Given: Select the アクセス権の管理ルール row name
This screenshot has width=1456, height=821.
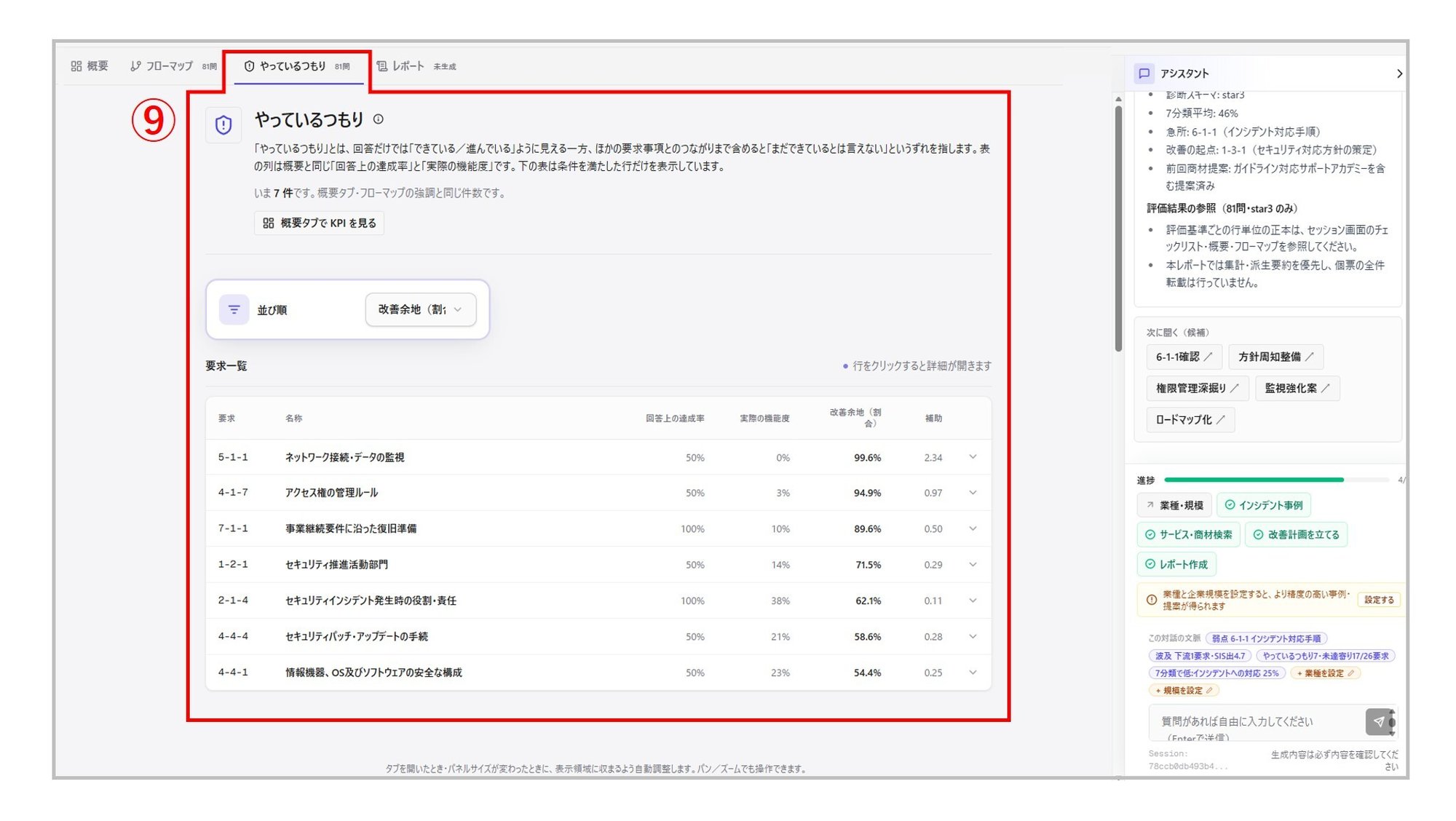Looking at the screenshot, I should click(x=331, y=493).
